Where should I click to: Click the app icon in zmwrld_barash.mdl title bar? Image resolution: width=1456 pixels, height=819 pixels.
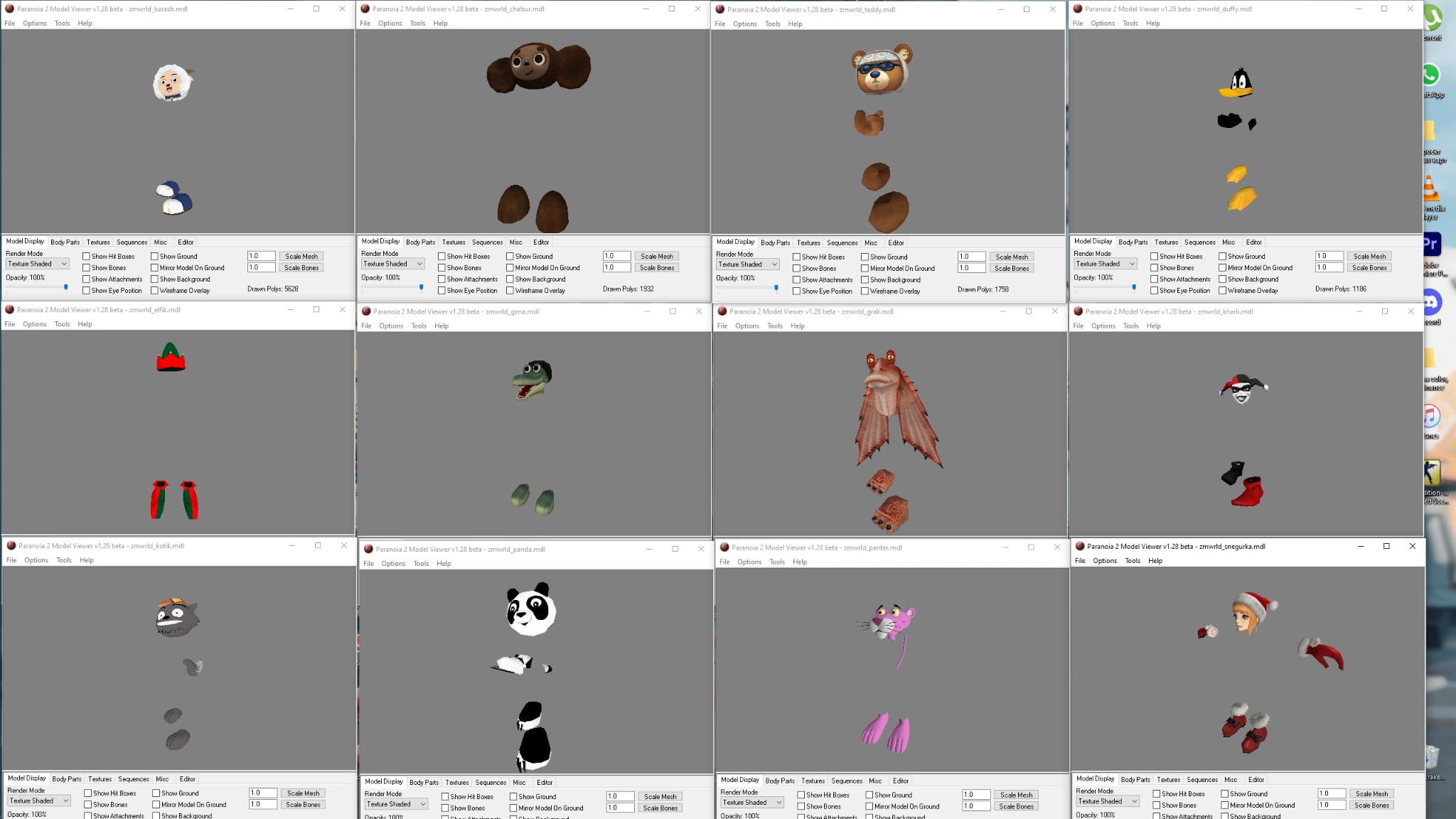10,9
